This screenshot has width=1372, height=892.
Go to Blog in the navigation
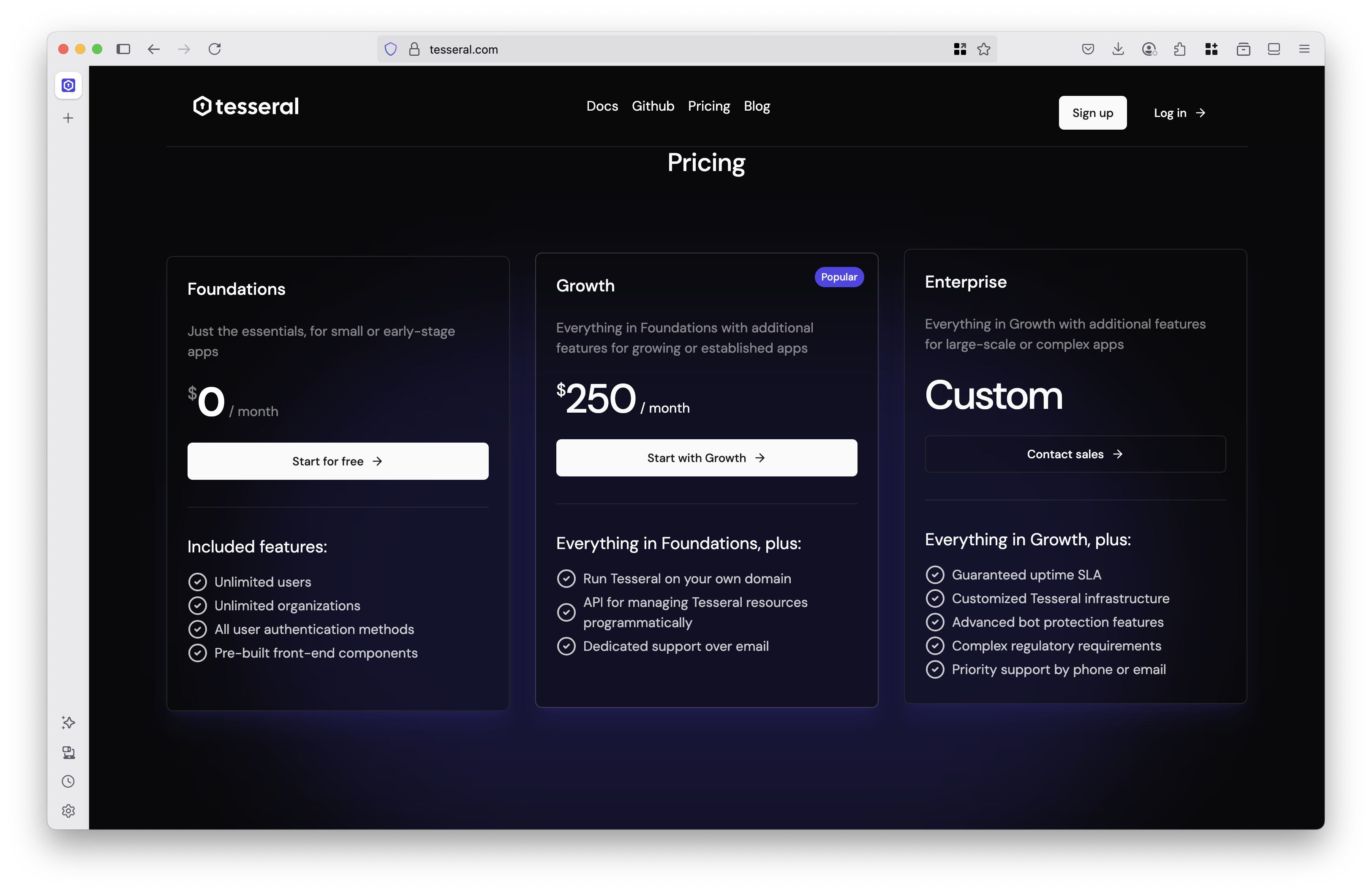click(756, 106)
